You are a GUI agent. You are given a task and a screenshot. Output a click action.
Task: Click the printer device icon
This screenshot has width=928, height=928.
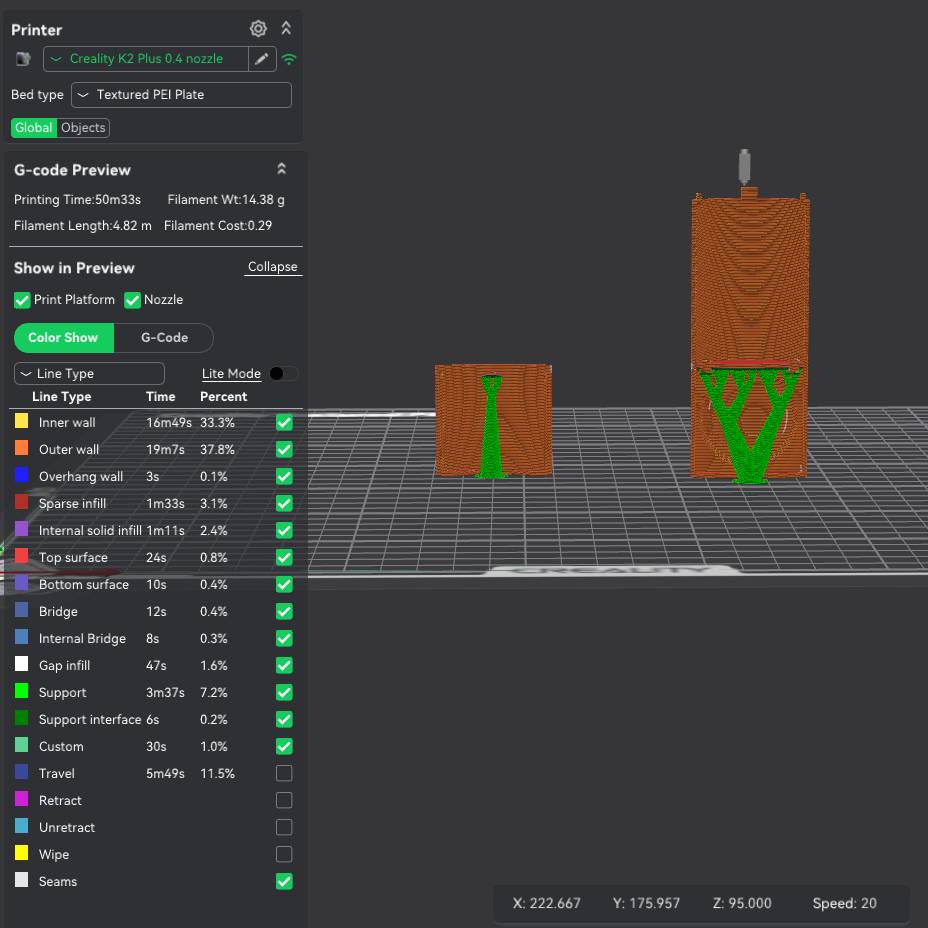23,59
